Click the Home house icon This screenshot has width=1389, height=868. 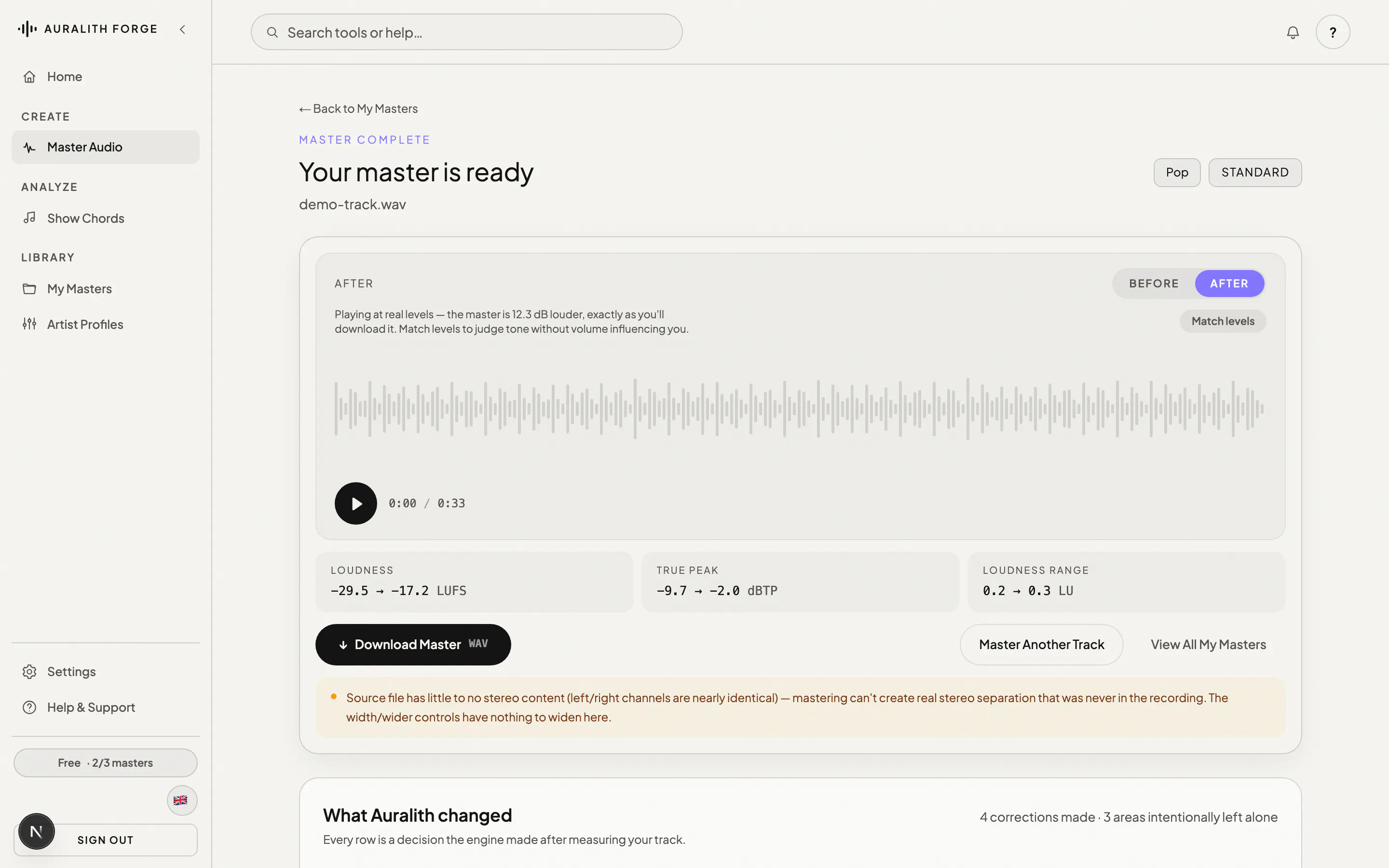(29, 77)
